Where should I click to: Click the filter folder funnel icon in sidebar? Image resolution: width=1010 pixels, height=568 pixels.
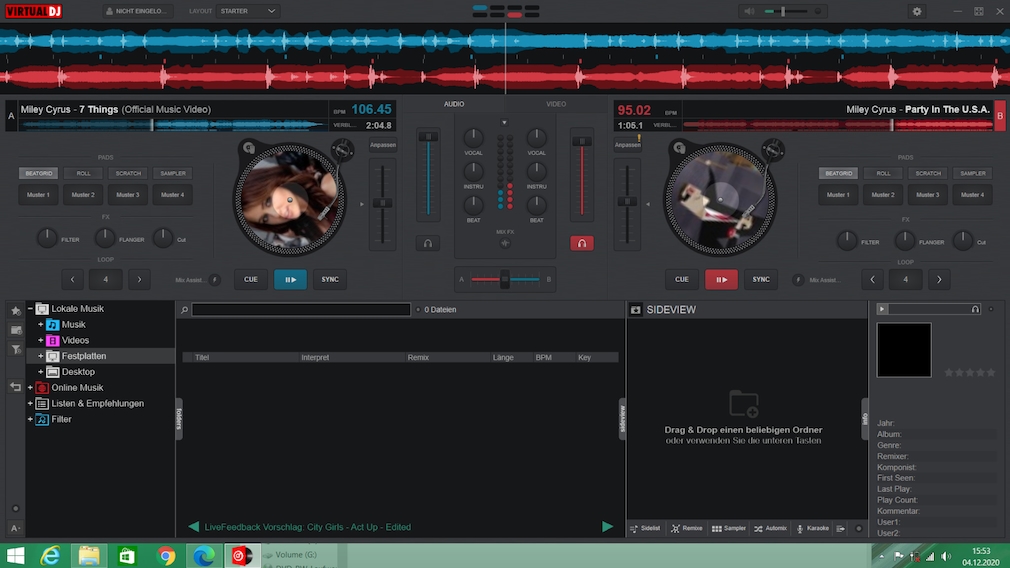point(16,349)
